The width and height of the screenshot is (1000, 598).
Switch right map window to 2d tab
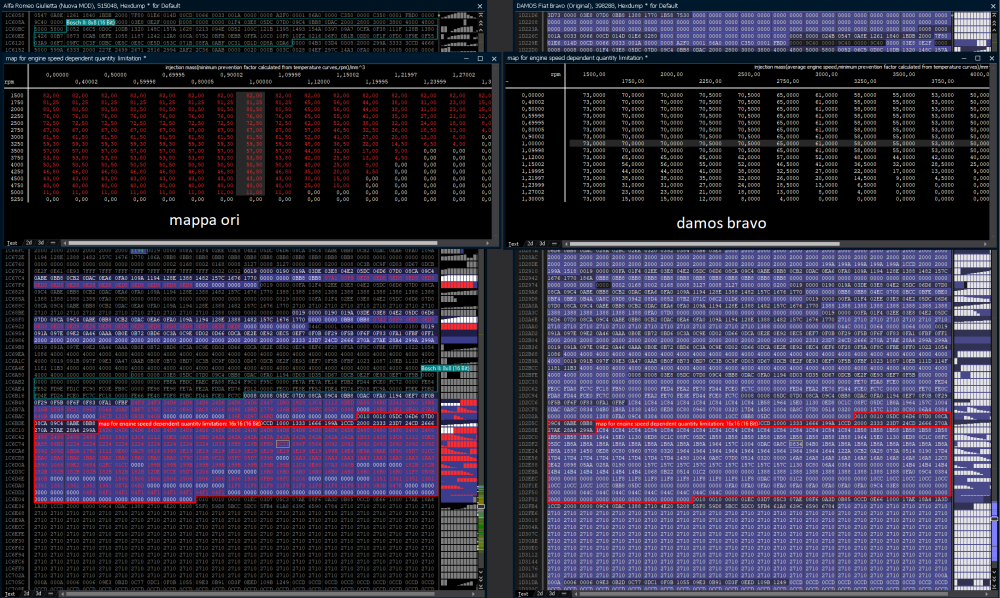[x=530, y=244]
